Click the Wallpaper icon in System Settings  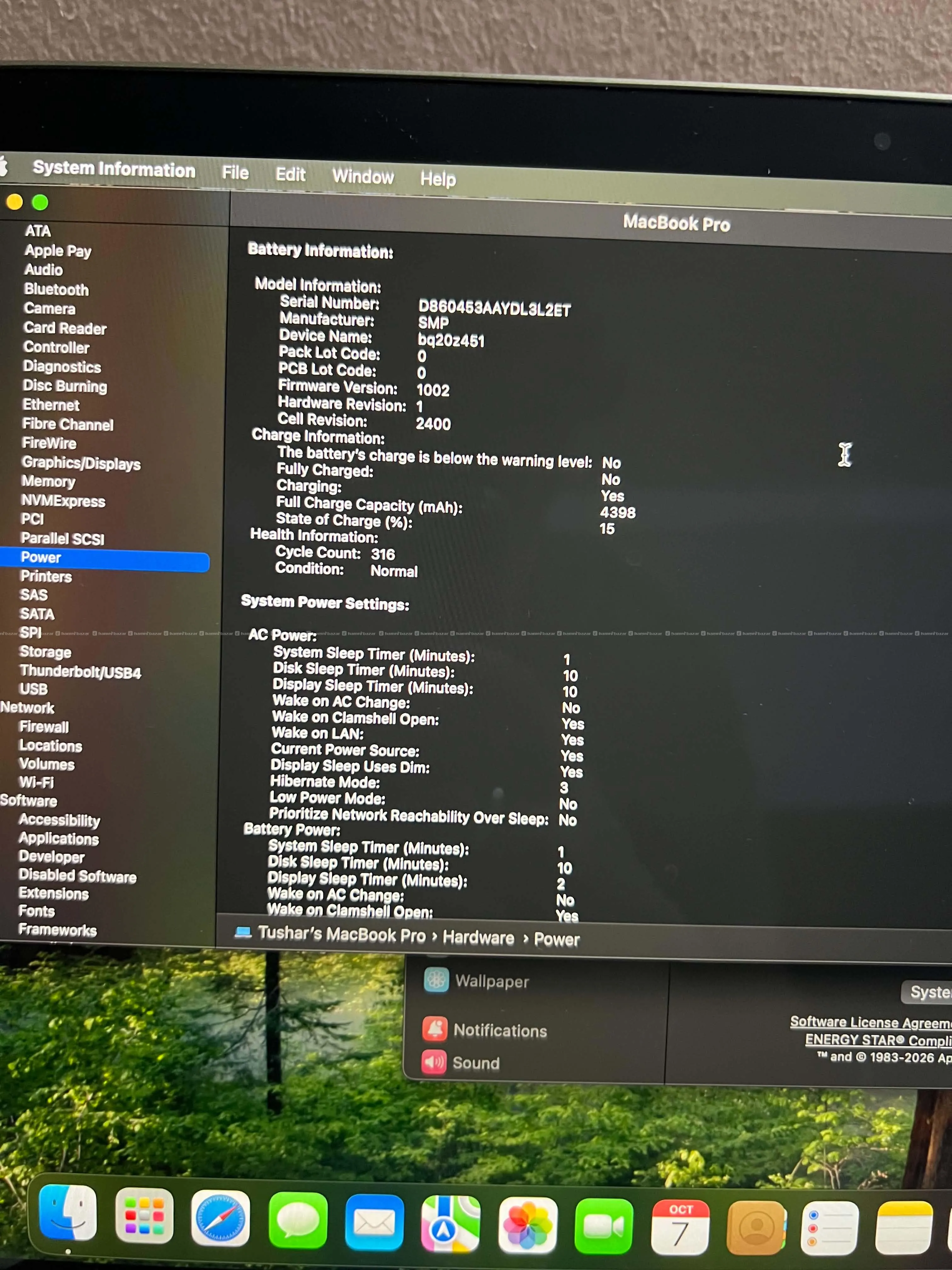[435, 980]
